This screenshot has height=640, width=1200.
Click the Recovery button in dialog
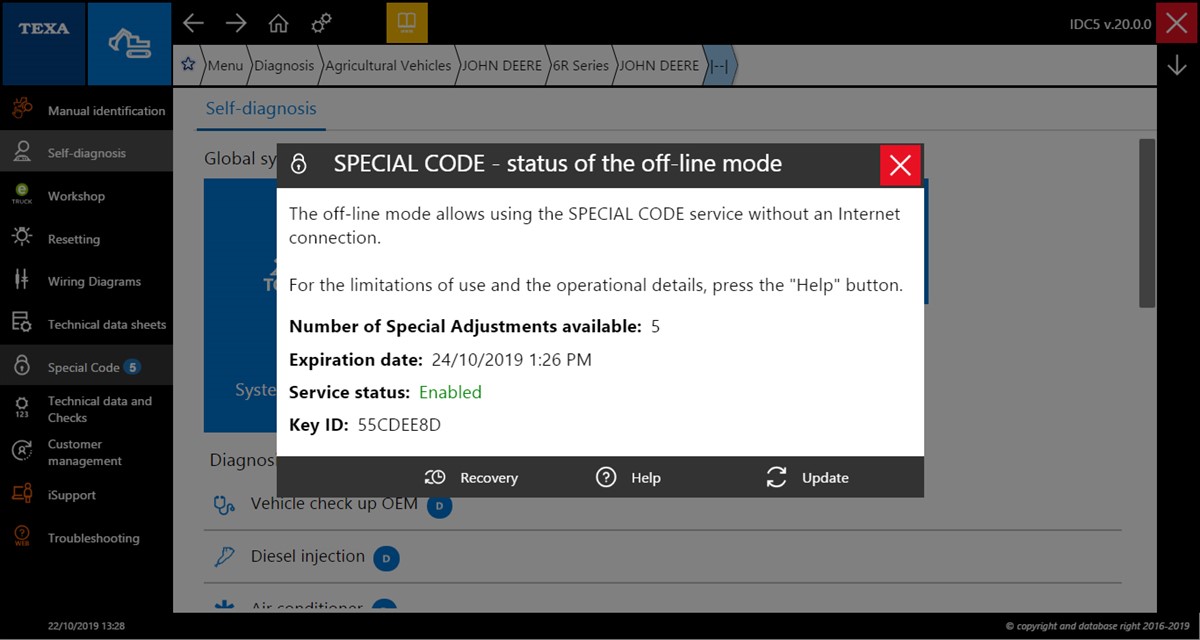[x=471, y=478]
